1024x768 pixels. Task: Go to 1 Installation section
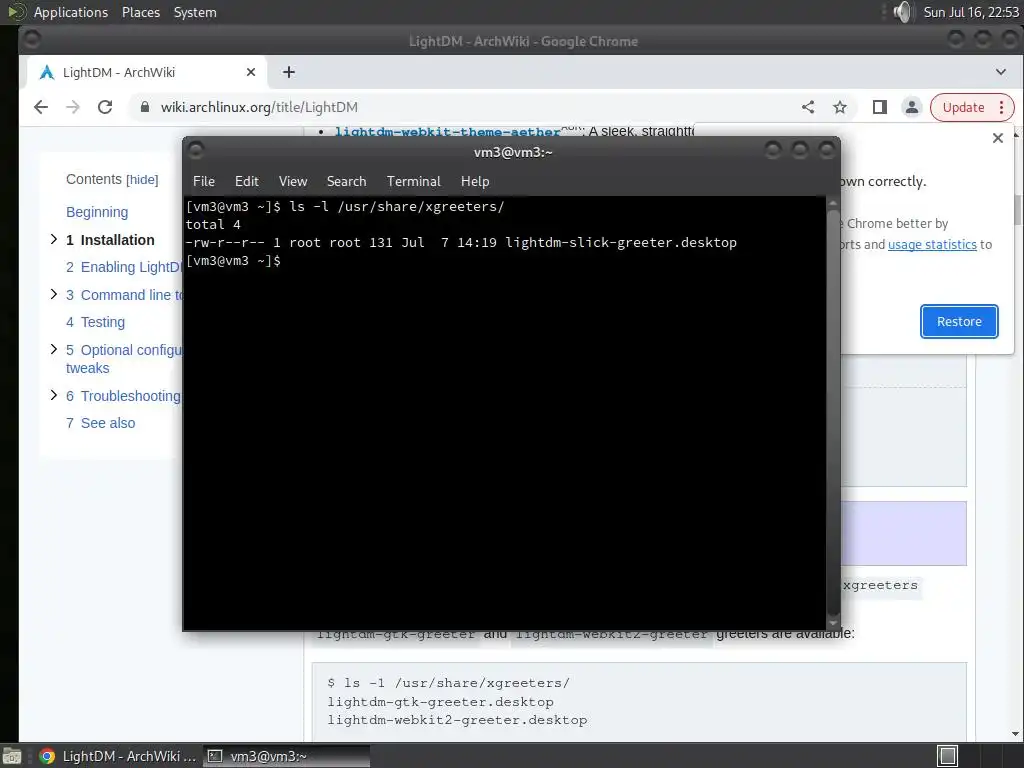(x=110, y=240)
